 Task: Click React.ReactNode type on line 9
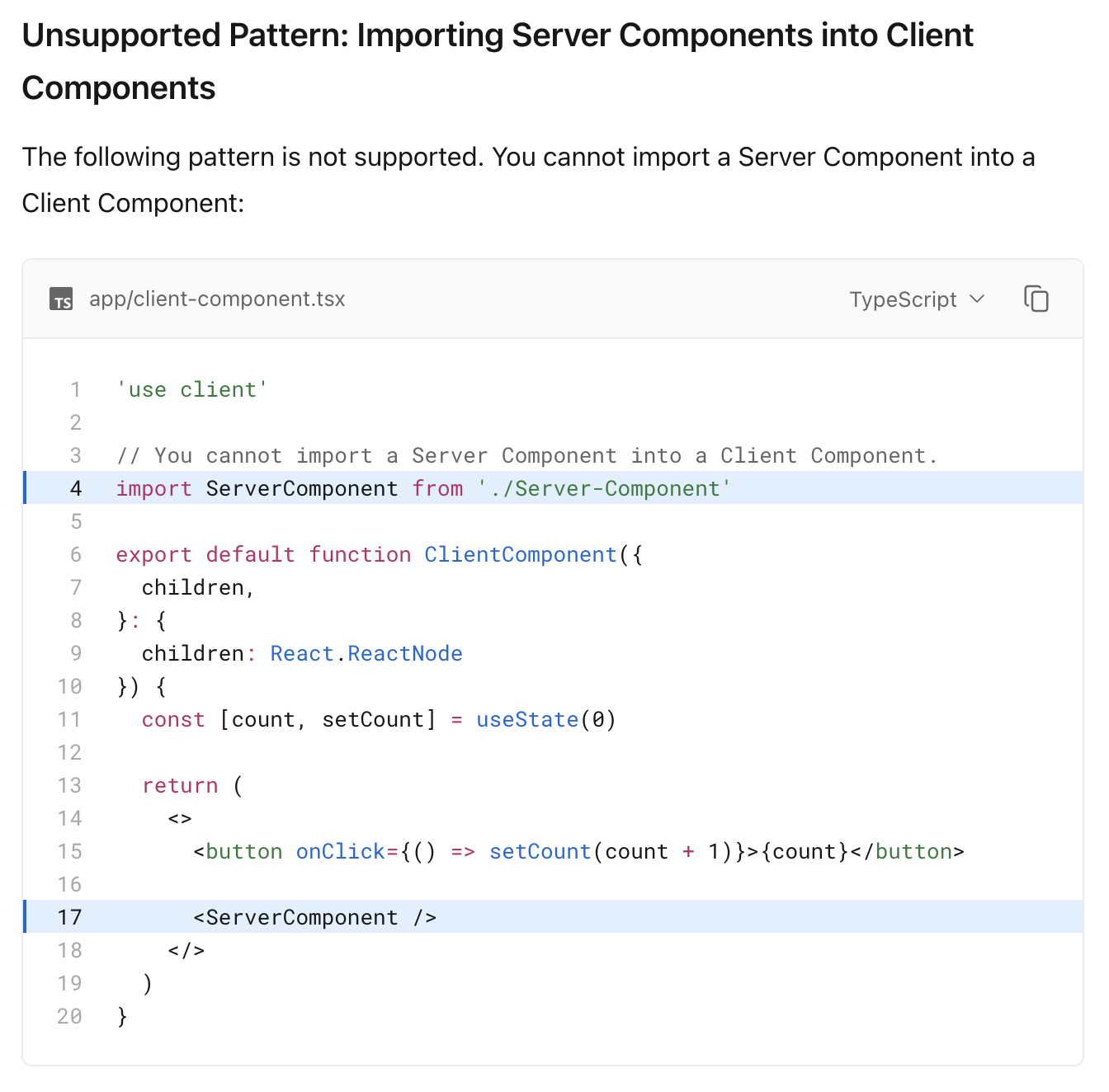pos(366,653)
